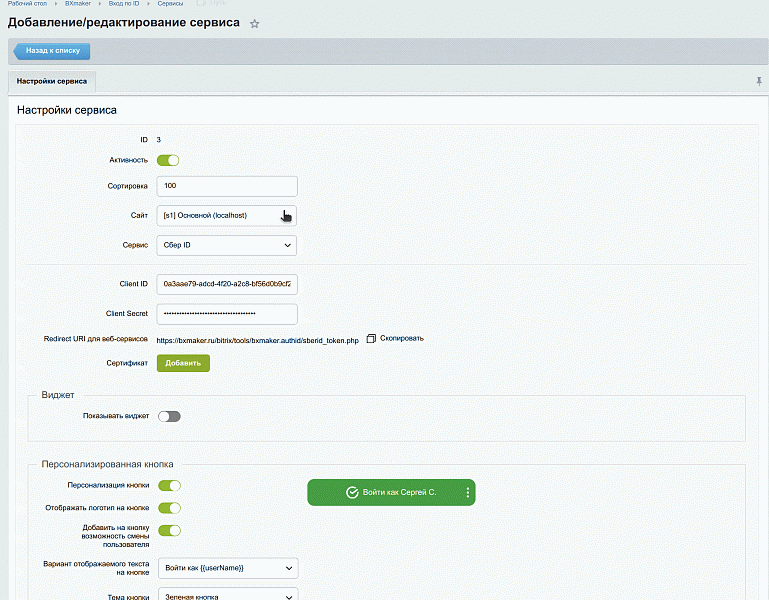
Task: Click the checkmark logo on Sber button
Action: (x=351, y=492)
